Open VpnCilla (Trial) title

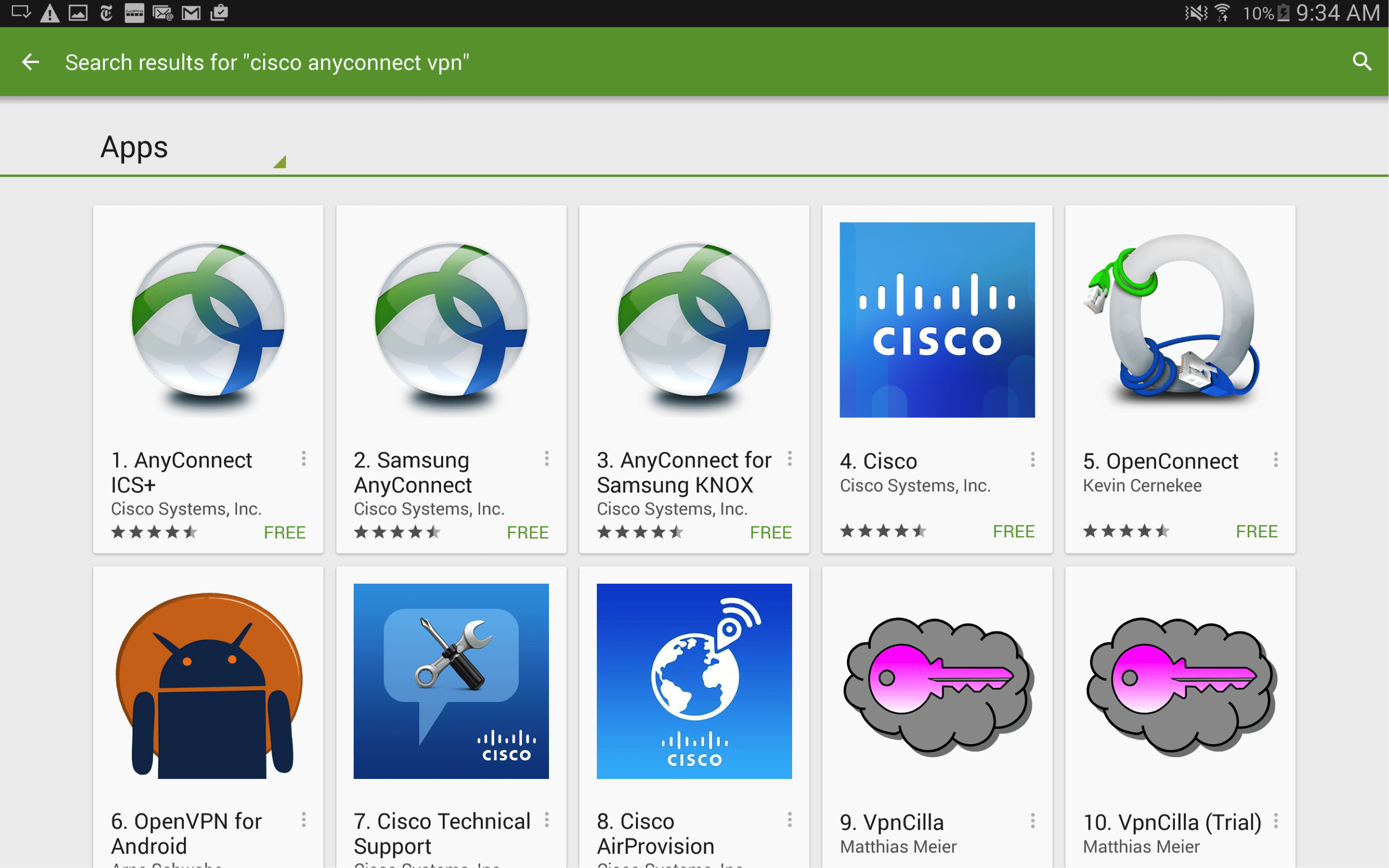(x=1171, y=822)
